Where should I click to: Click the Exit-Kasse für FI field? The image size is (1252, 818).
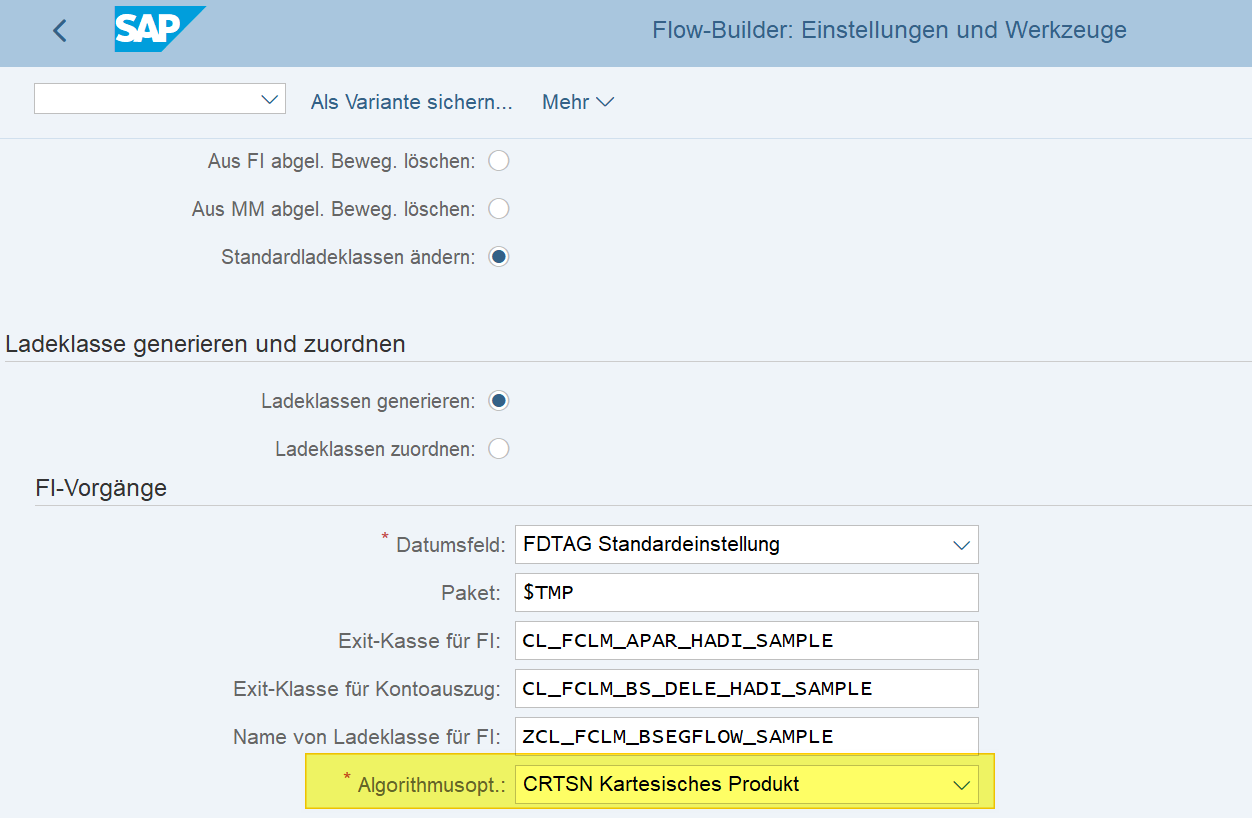pos(745,641)
